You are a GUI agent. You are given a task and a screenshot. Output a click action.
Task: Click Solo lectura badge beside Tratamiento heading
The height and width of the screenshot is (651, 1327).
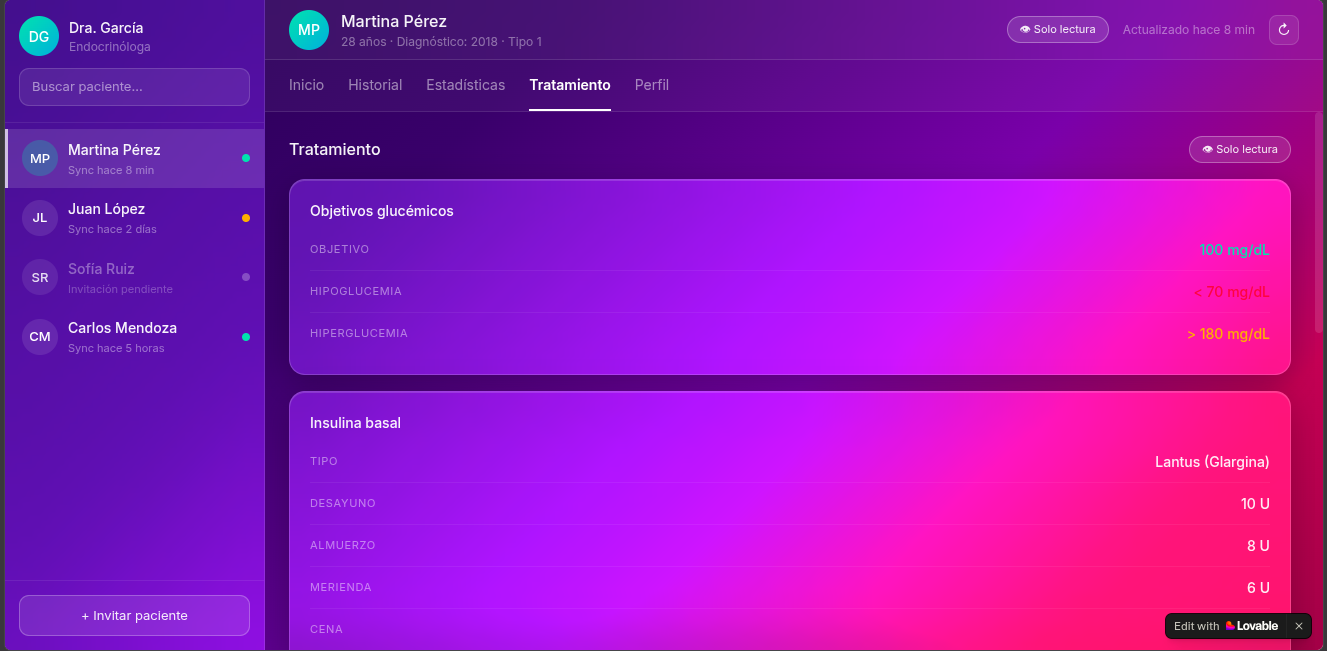tap(1240, 150)
